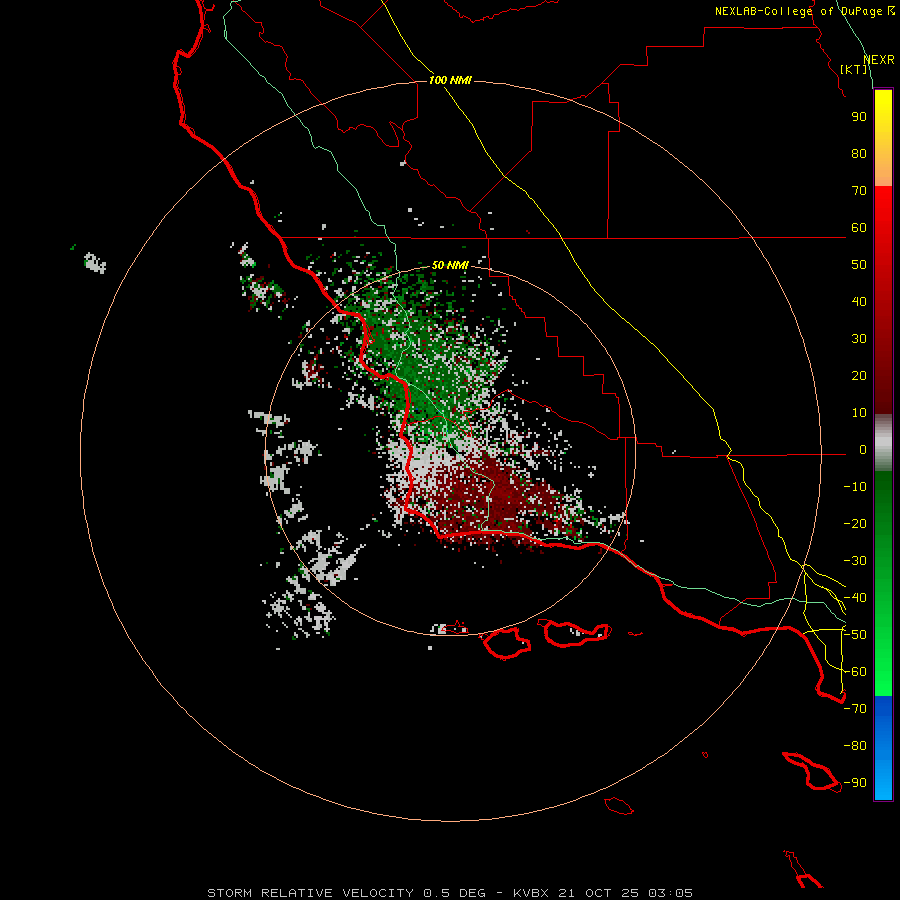Click the bright green segment of color bar
Image resolution: width=900 pixels, height=900 pixels.
tap(883, 583)
